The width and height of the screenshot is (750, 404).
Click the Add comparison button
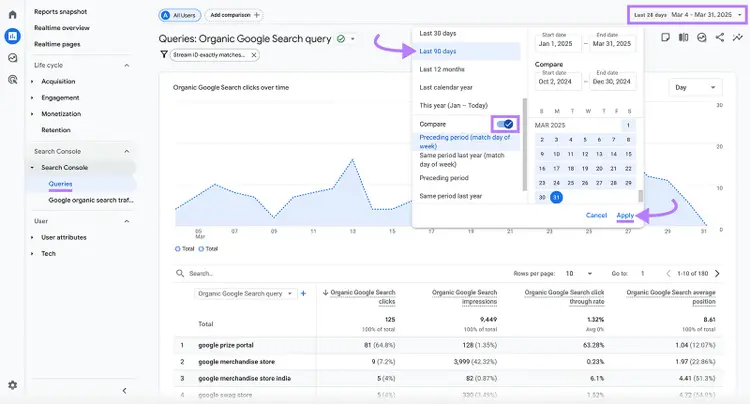[234, 15]
